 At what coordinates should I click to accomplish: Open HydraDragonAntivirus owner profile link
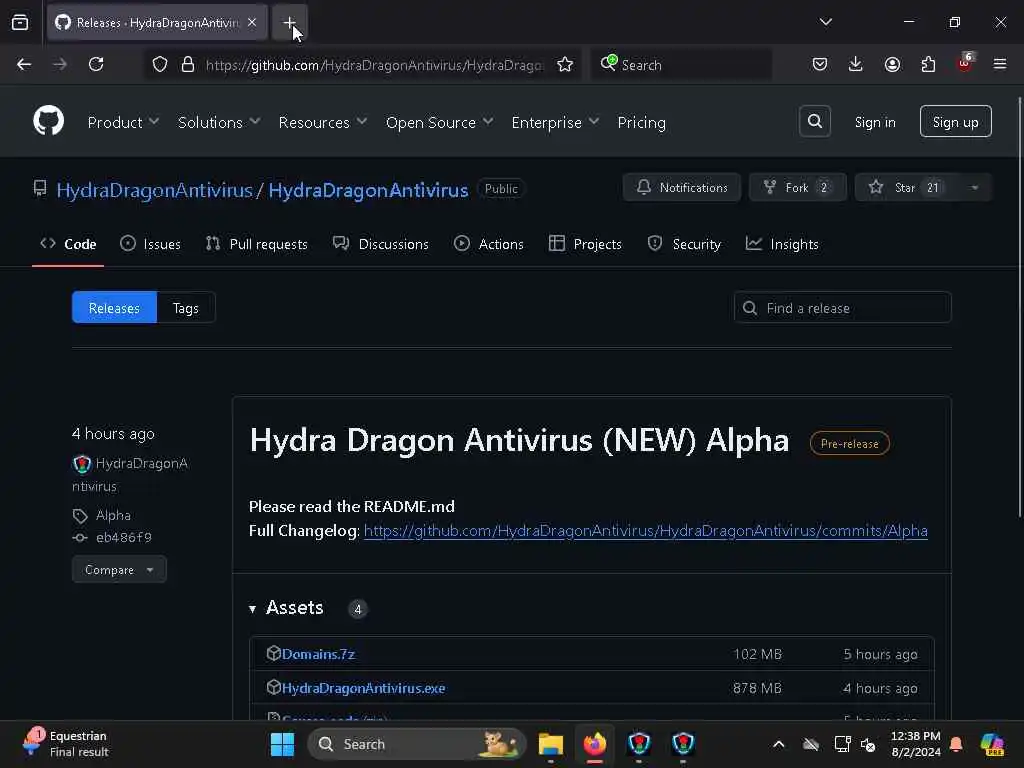154,190
